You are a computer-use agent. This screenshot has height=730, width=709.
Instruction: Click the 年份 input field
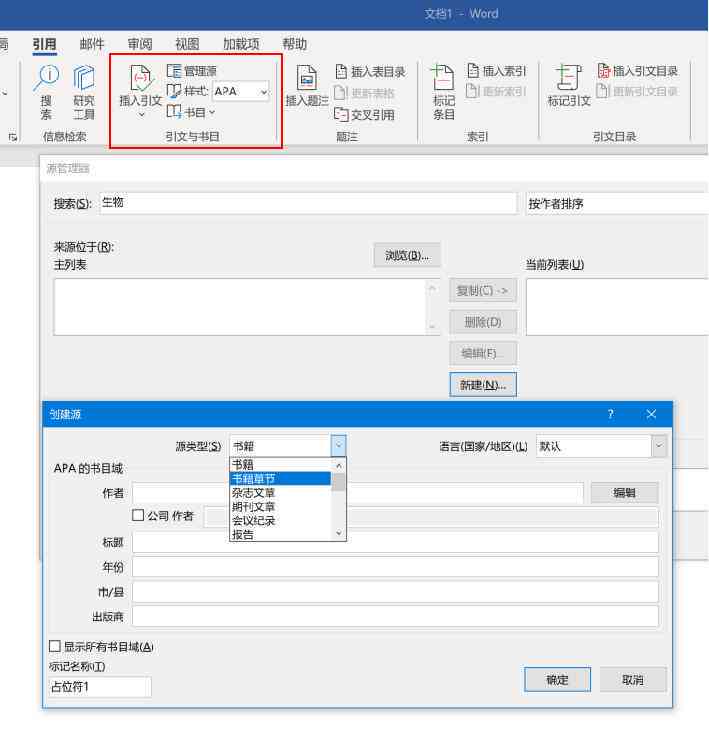tap(395, 567)
